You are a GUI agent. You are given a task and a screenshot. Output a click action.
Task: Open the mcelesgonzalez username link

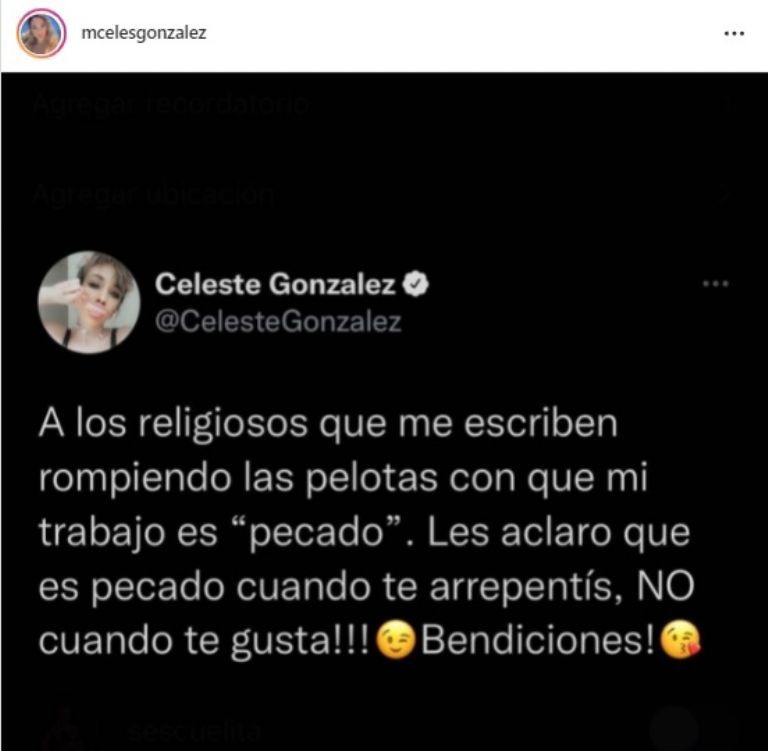coord(144,33)
